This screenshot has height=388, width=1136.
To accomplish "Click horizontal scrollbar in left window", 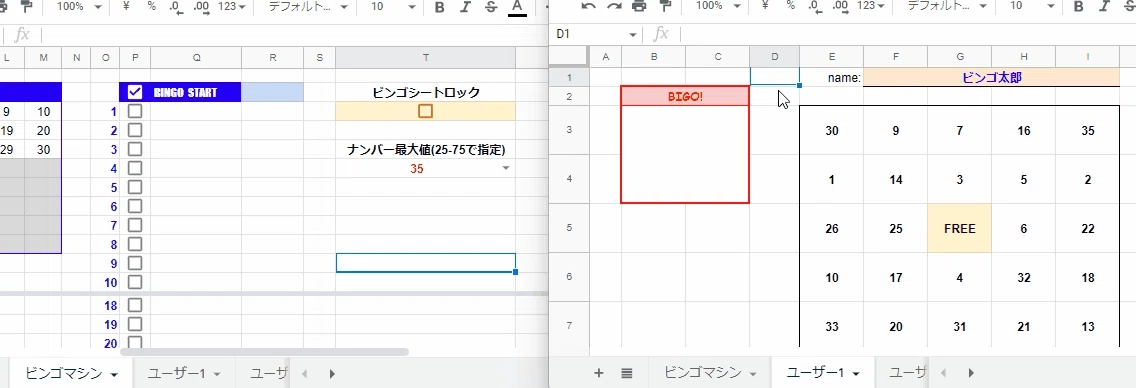I will [x=264, y=353].
